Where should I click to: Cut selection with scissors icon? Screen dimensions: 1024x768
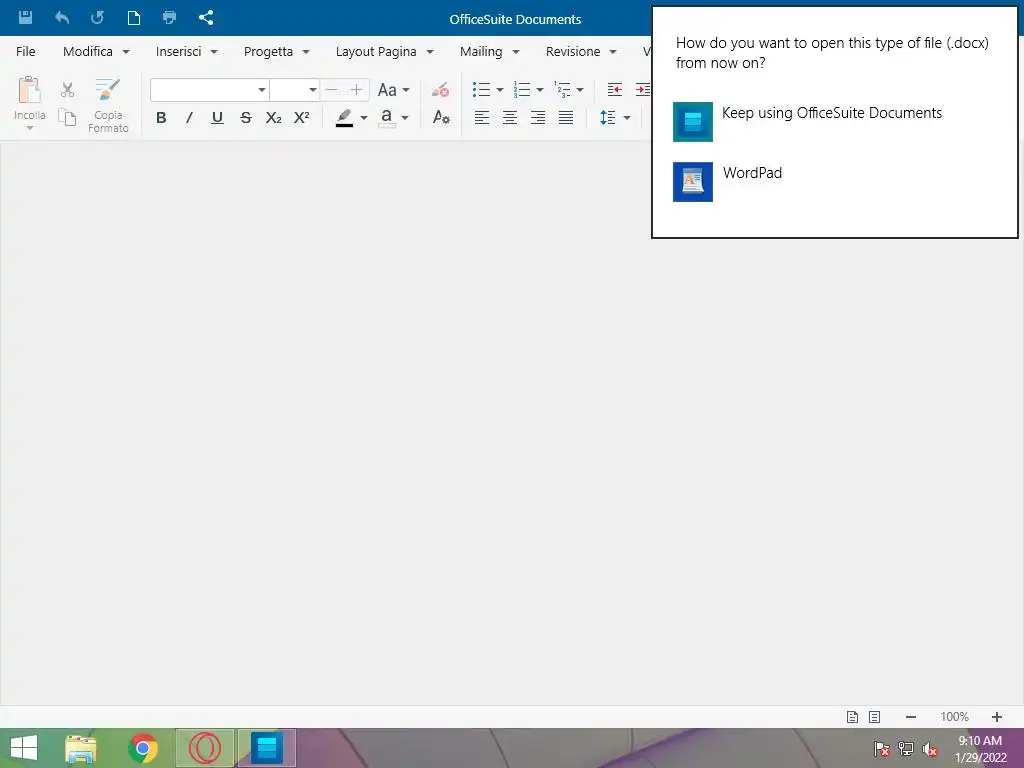pos(67,89)
